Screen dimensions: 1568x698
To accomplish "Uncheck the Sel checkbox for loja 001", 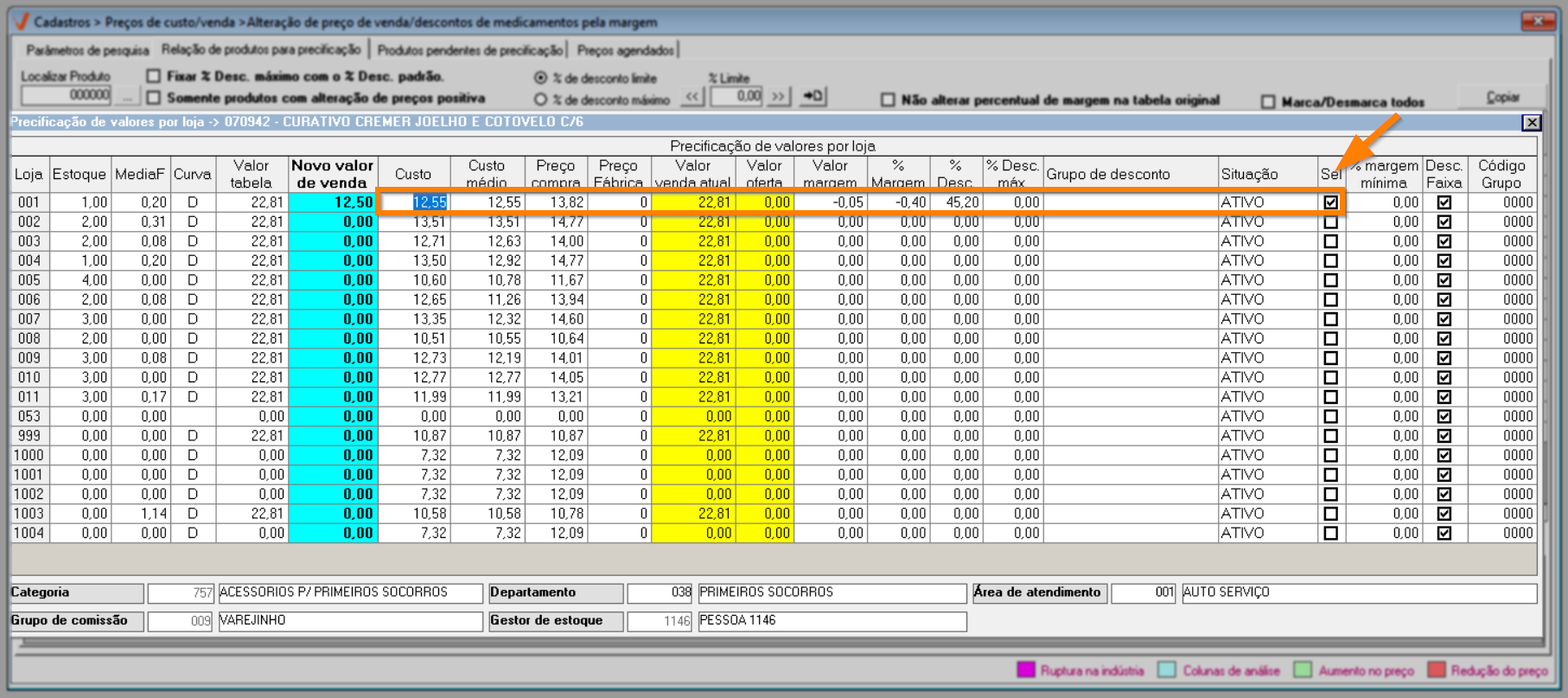I will 1330,202.
